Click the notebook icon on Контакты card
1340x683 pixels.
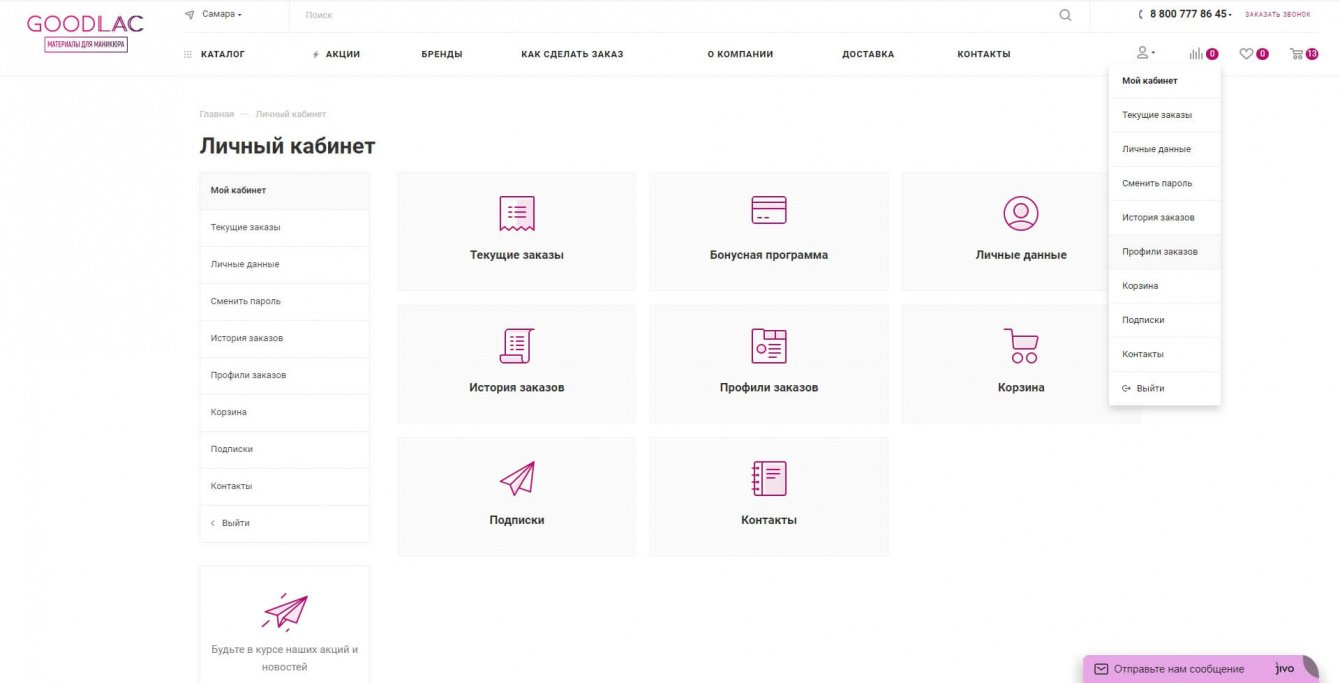click(x=769, y=478)
